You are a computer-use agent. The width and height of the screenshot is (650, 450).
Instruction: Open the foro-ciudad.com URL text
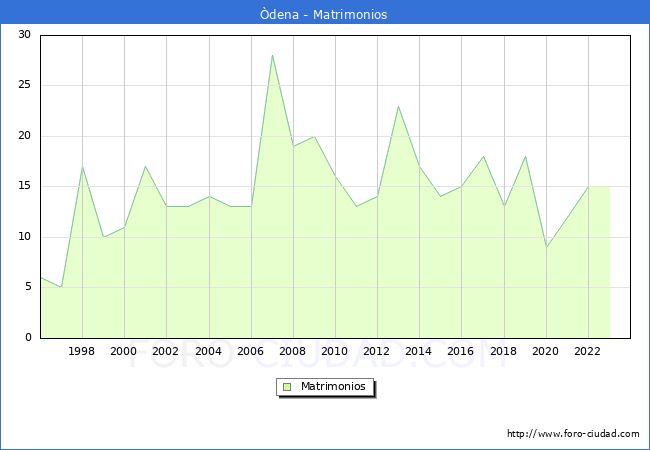573,433
